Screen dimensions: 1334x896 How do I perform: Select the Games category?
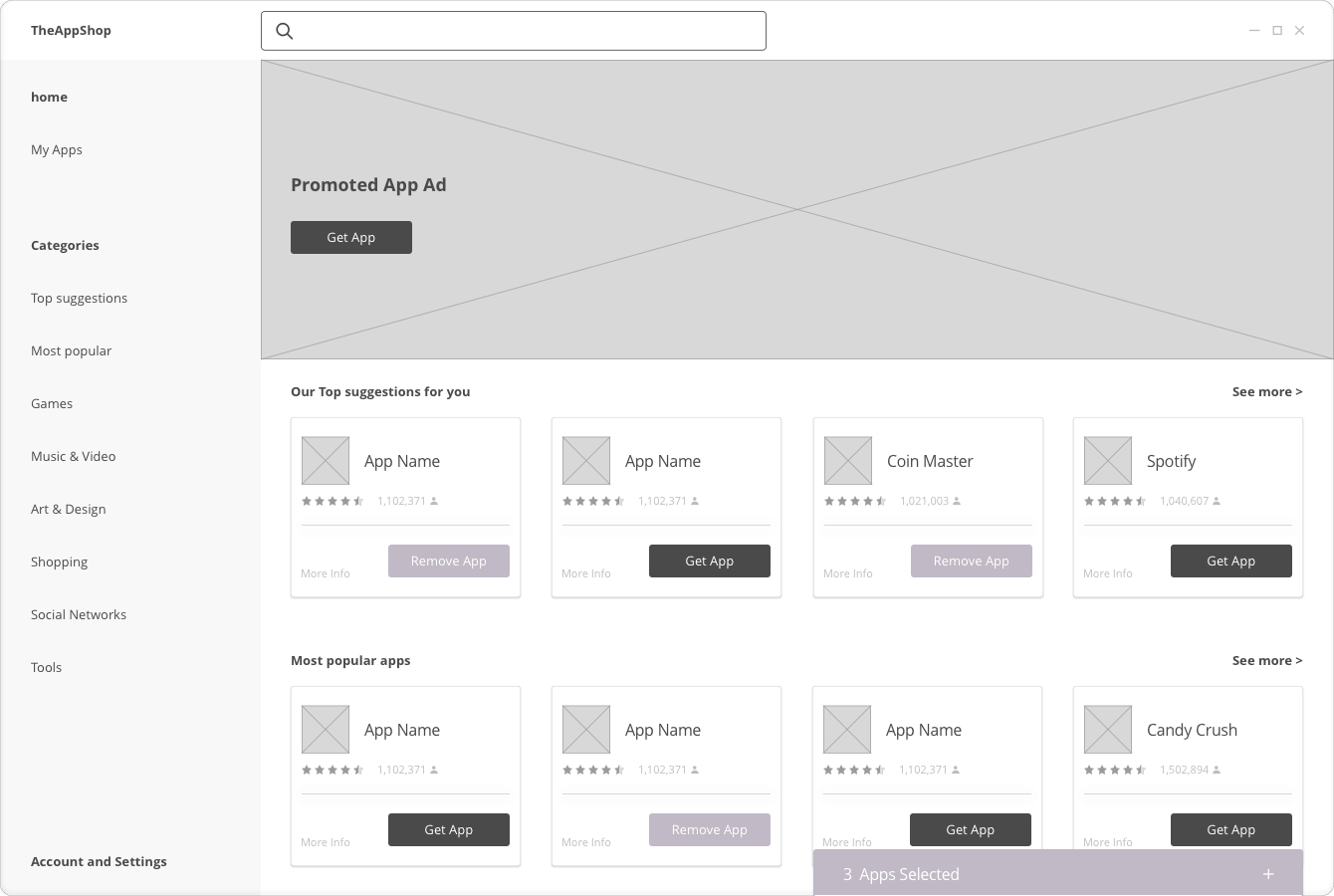click(52, 403)
